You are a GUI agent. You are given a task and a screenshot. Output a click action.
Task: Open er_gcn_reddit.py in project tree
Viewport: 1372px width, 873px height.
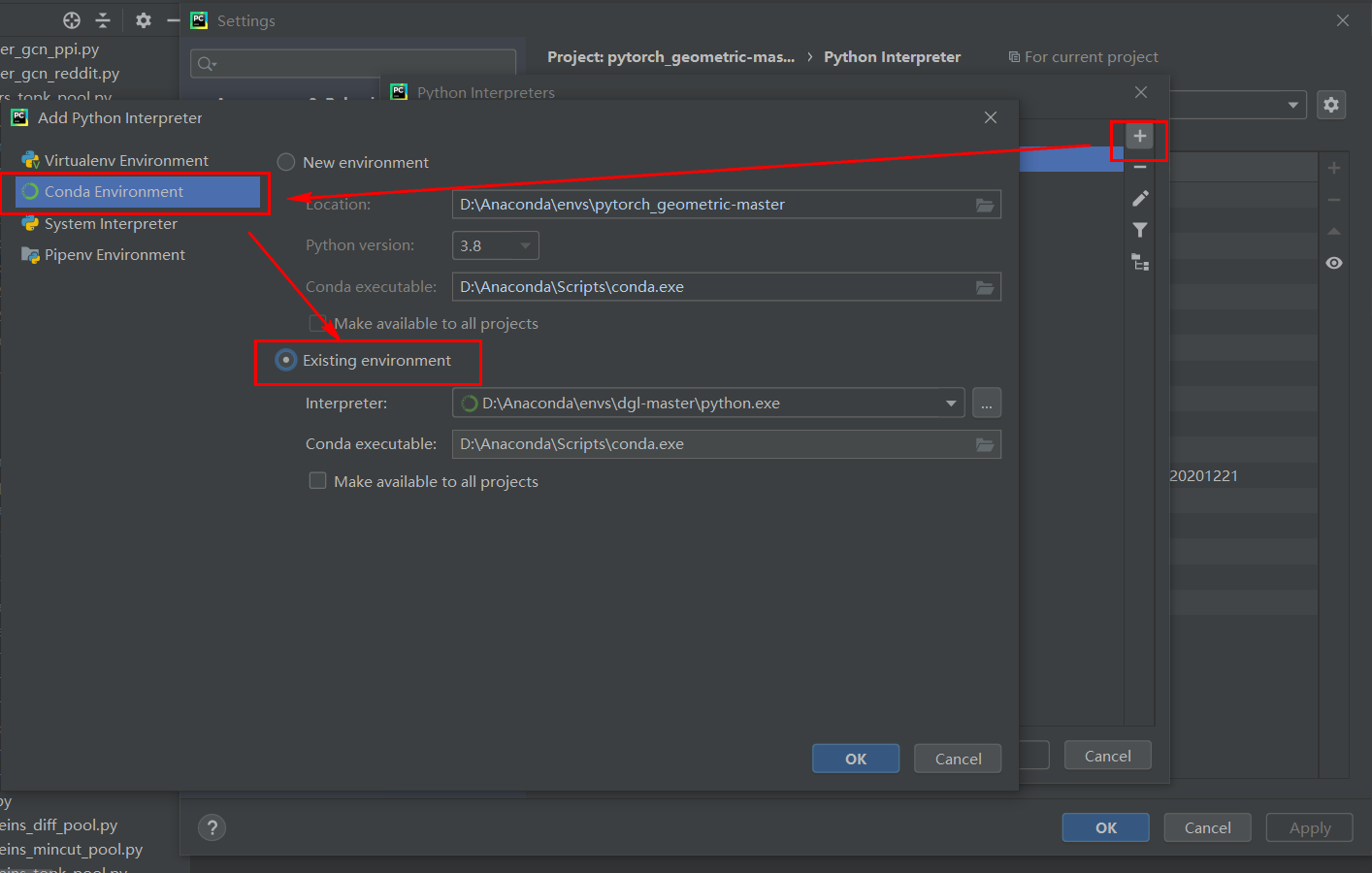[60, 74]
